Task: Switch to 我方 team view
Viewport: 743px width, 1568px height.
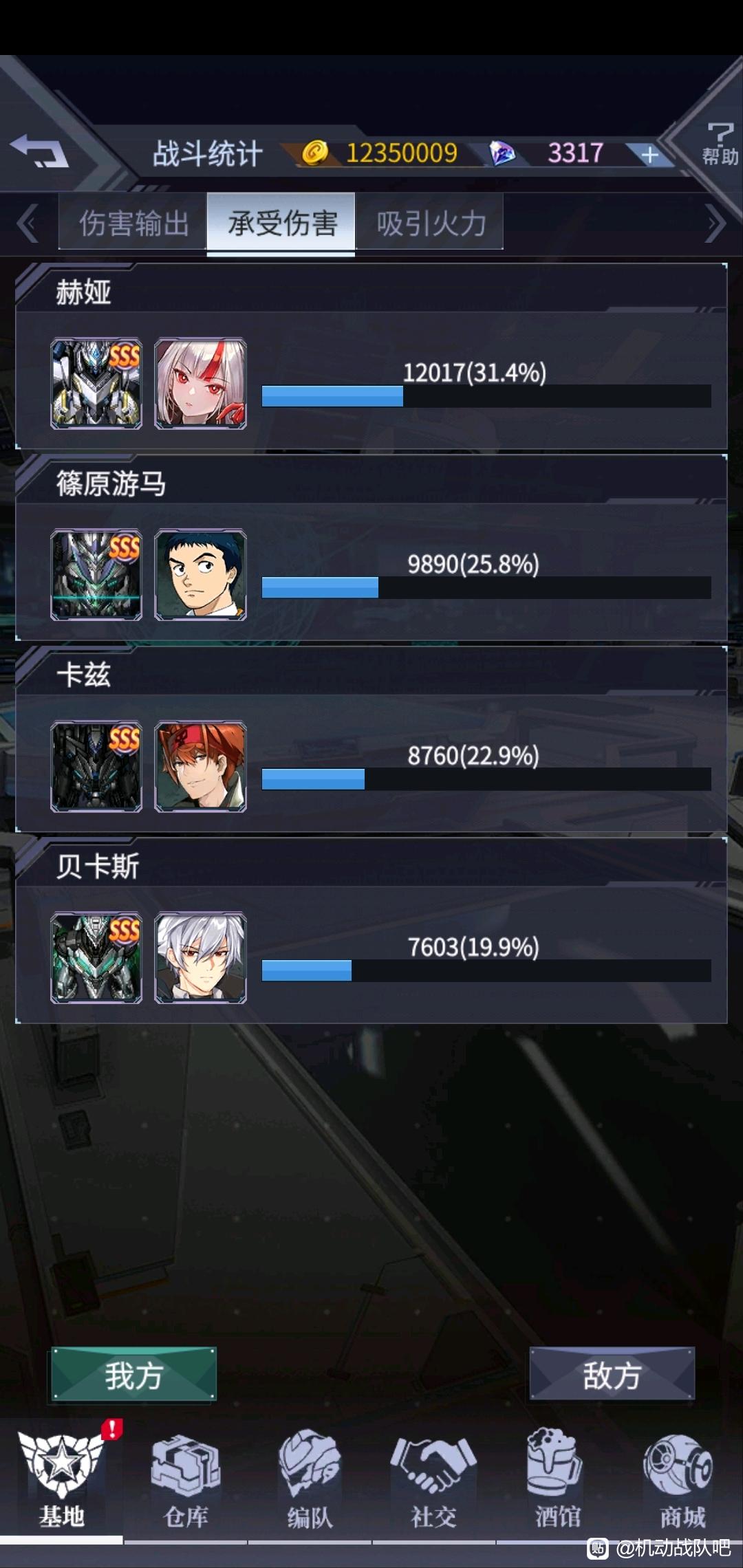Action: click(x=134, y=1373)
